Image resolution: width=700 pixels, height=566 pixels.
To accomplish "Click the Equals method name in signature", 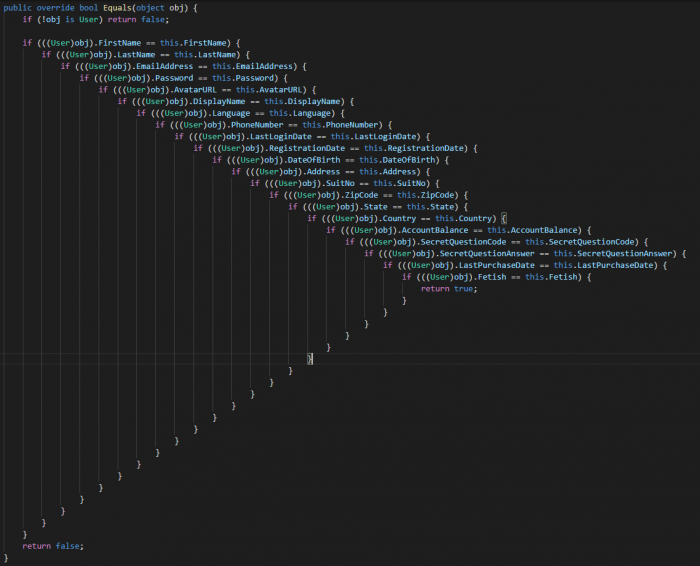I will (x=118, y=8).
